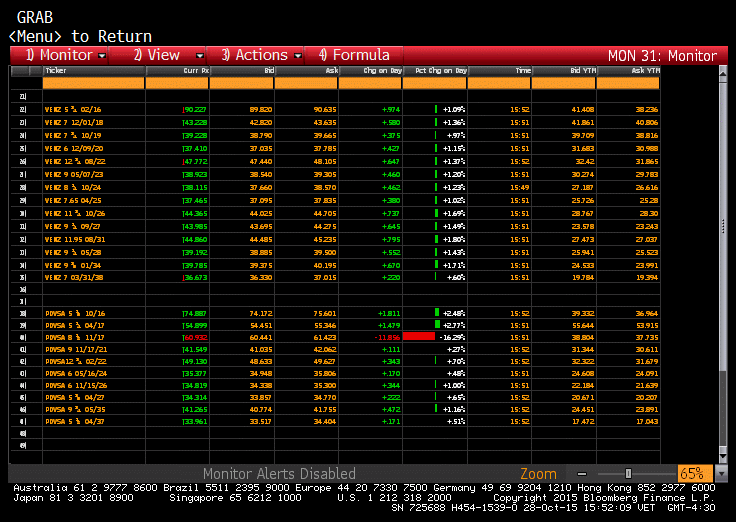Click the red bar for PDVSA 11/17
This screenshot has height=522, width=736.
[x=419, y=338]
